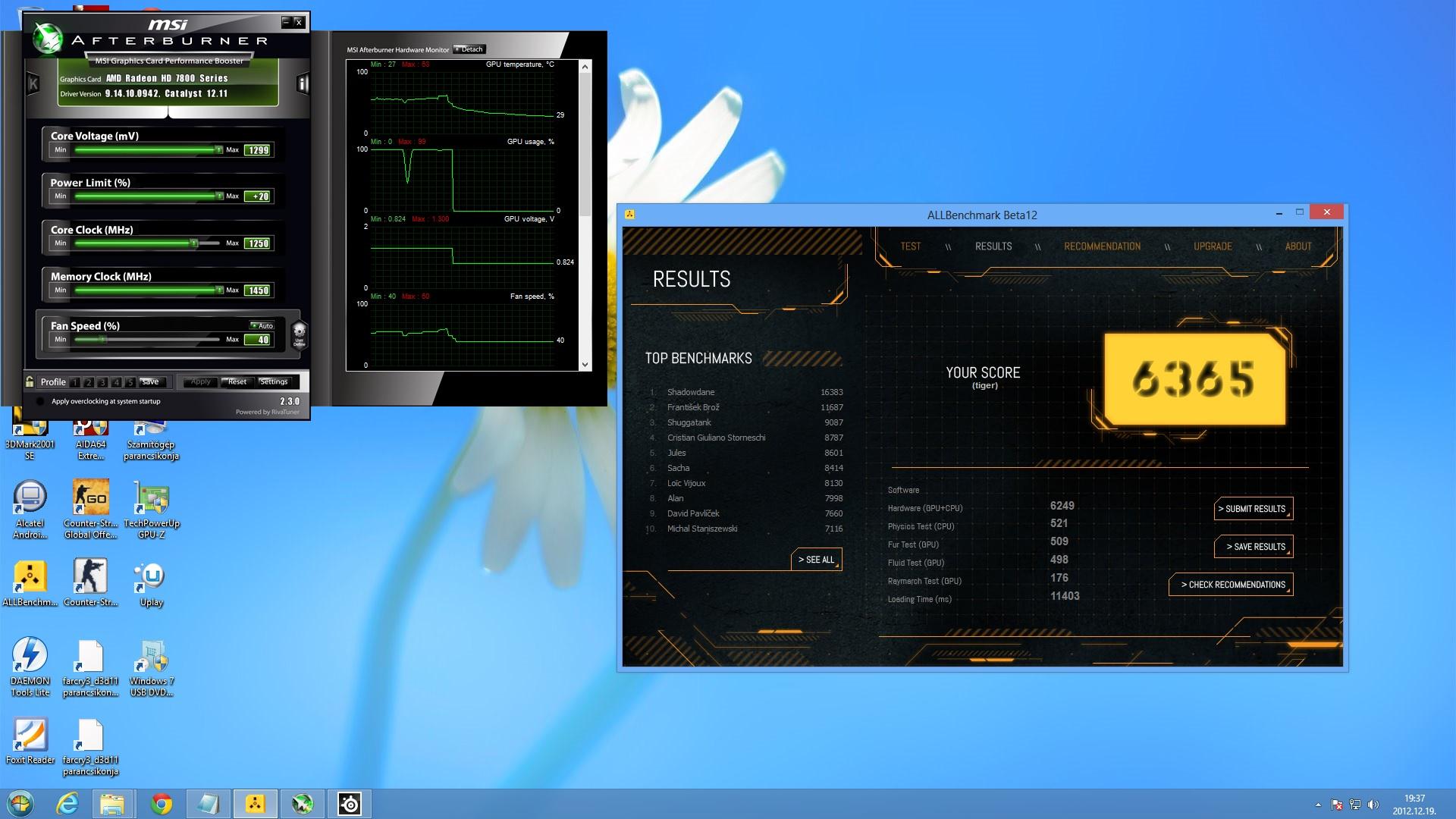This screenshot has height=819, width=1456.
Task: Open Uplay desktop shortcut
Action: point(151,584)
